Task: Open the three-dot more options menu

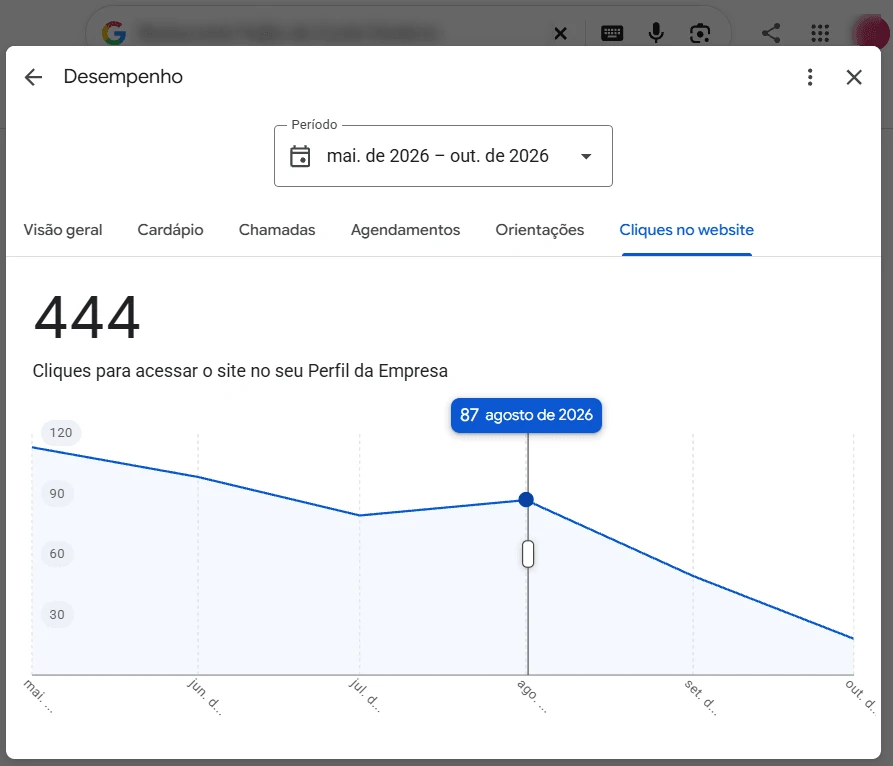Action: pos(810,77)
